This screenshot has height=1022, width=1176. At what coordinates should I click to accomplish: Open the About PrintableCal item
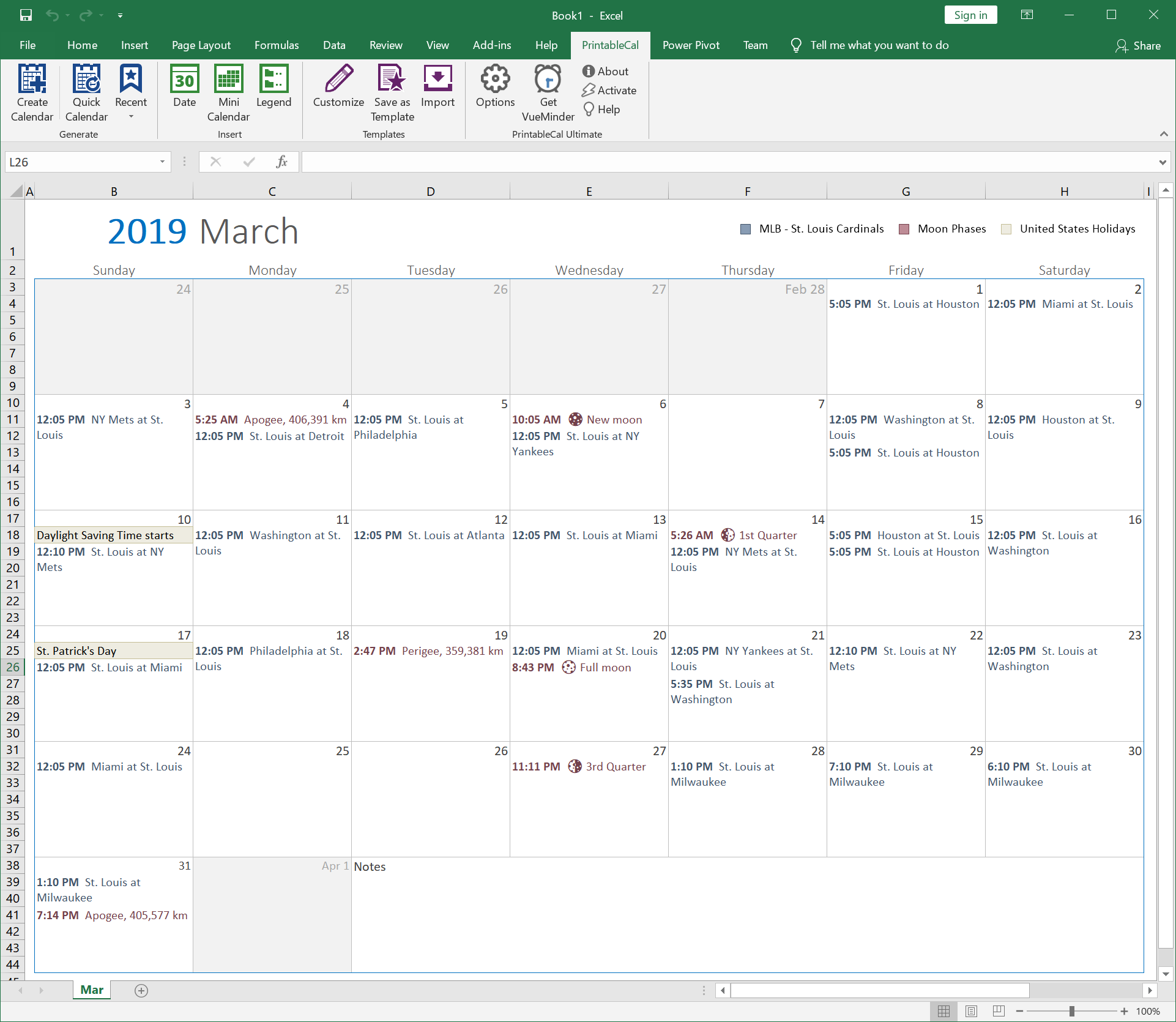605,72
